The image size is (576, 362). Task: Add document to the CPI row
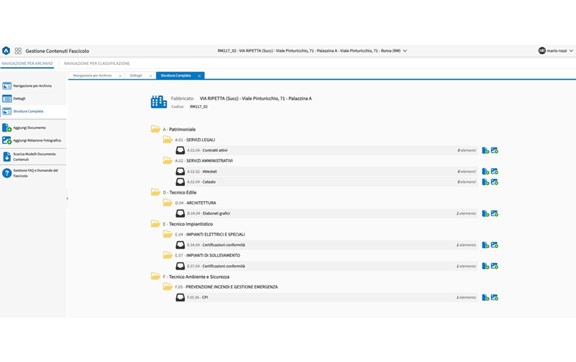[x=485, y=297]
